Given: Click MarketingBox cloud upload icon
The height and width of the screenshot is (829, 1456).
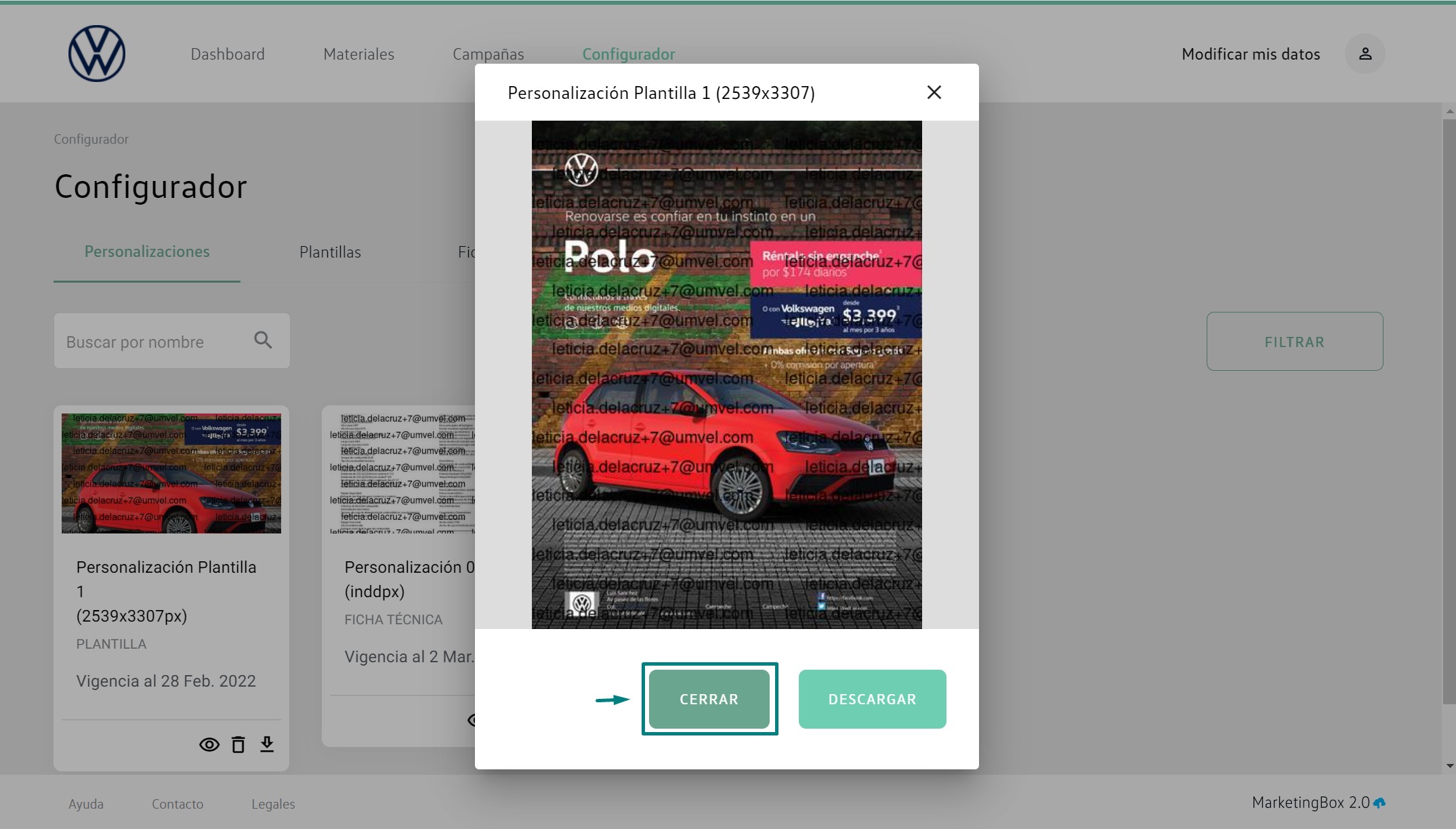Looking at the screenshot, I should click(x=1379, y=803).
